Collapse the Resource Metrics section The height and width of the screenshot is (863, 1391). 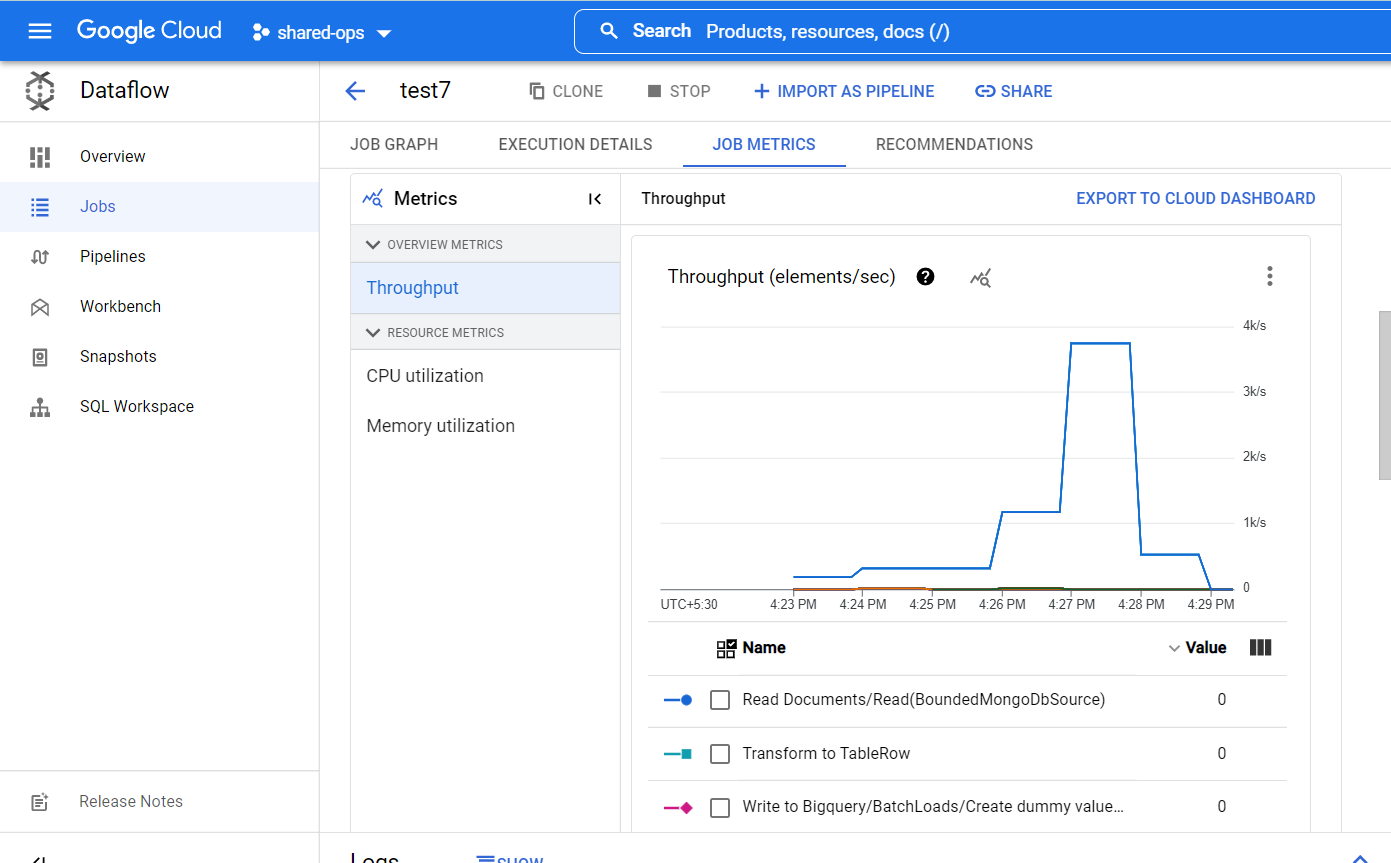pyautogui.click(x=374, y=333)
